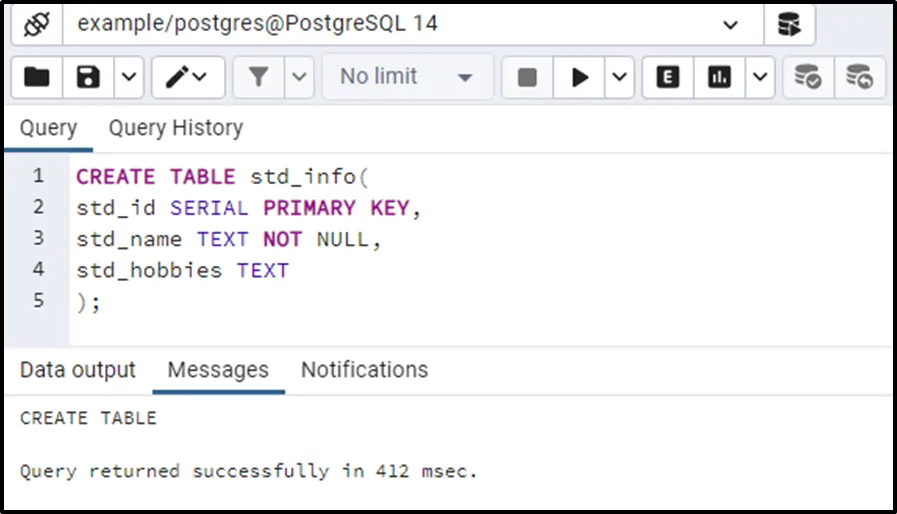The height and width of the screenshot is (514, 897).
Task: Click the Commit transaction icon
Action: click(807, 77)
